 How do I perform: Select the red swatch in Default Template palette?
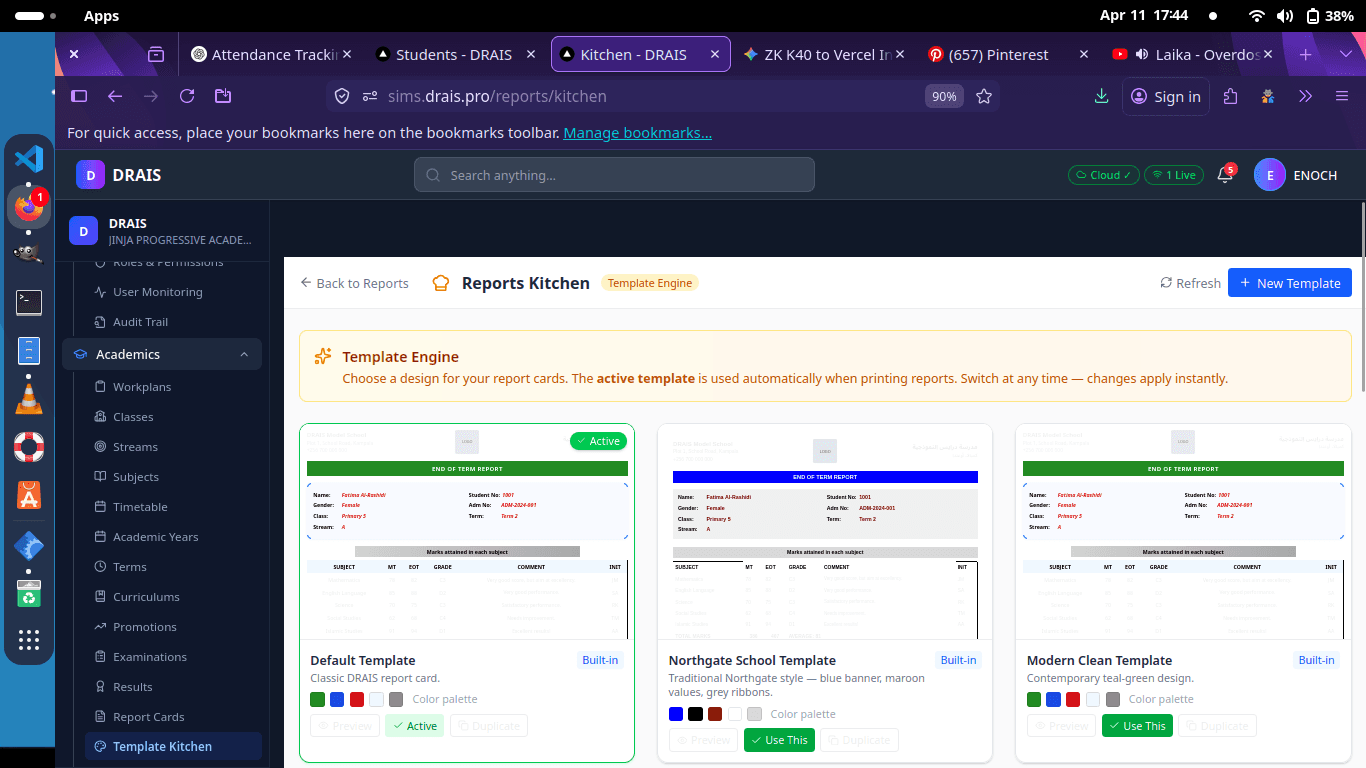point(357,699)
